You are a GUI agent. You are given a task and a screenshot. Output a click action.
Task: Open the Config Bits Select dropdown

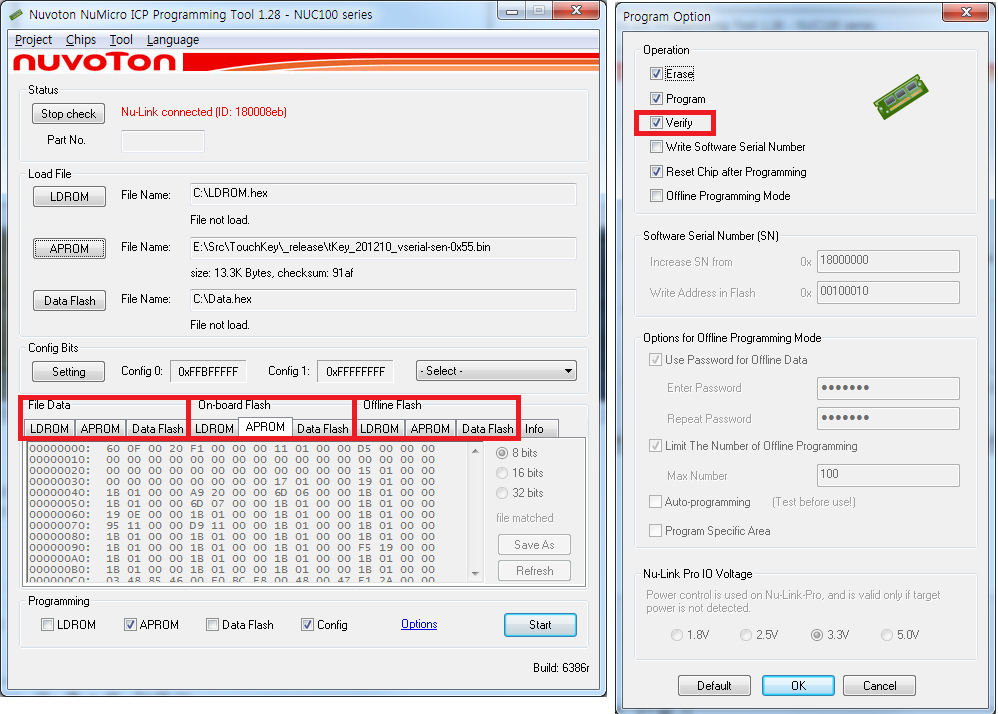(x=496, y=371)
